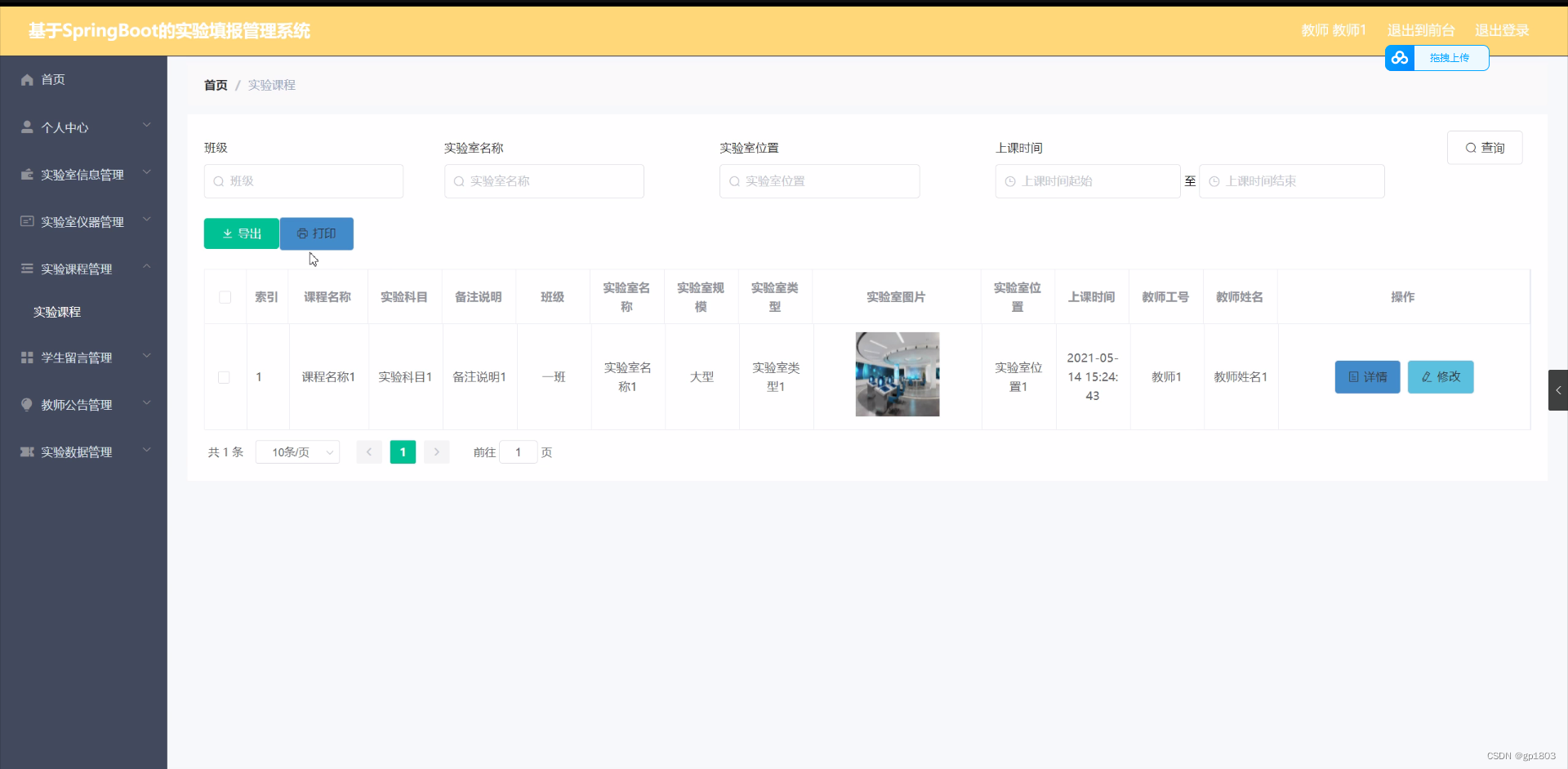1568x769 pixels.
Task: Open the 10条/页 page size dropdown
Action: point(297,451)
